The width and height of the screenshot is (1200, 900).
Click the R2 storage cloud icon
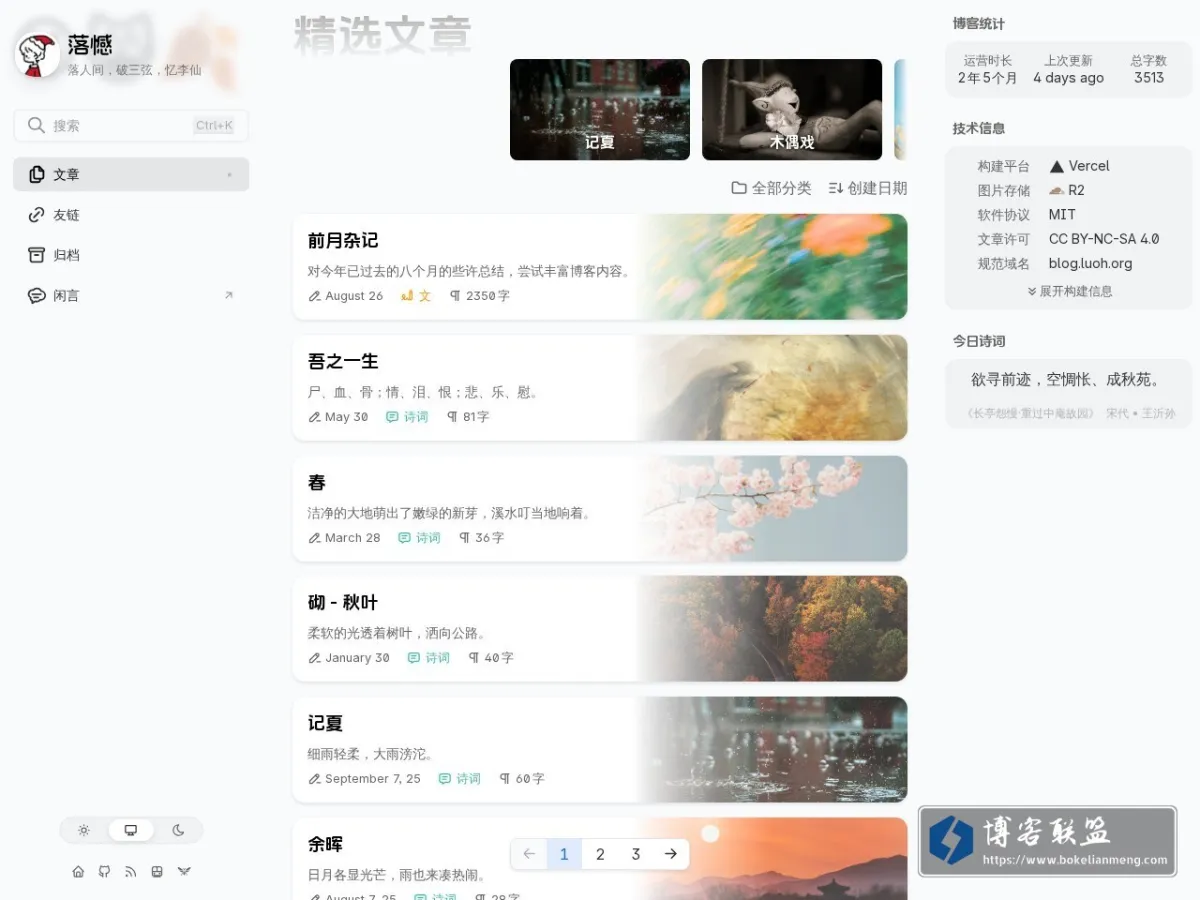click(x=1056, y=190)
